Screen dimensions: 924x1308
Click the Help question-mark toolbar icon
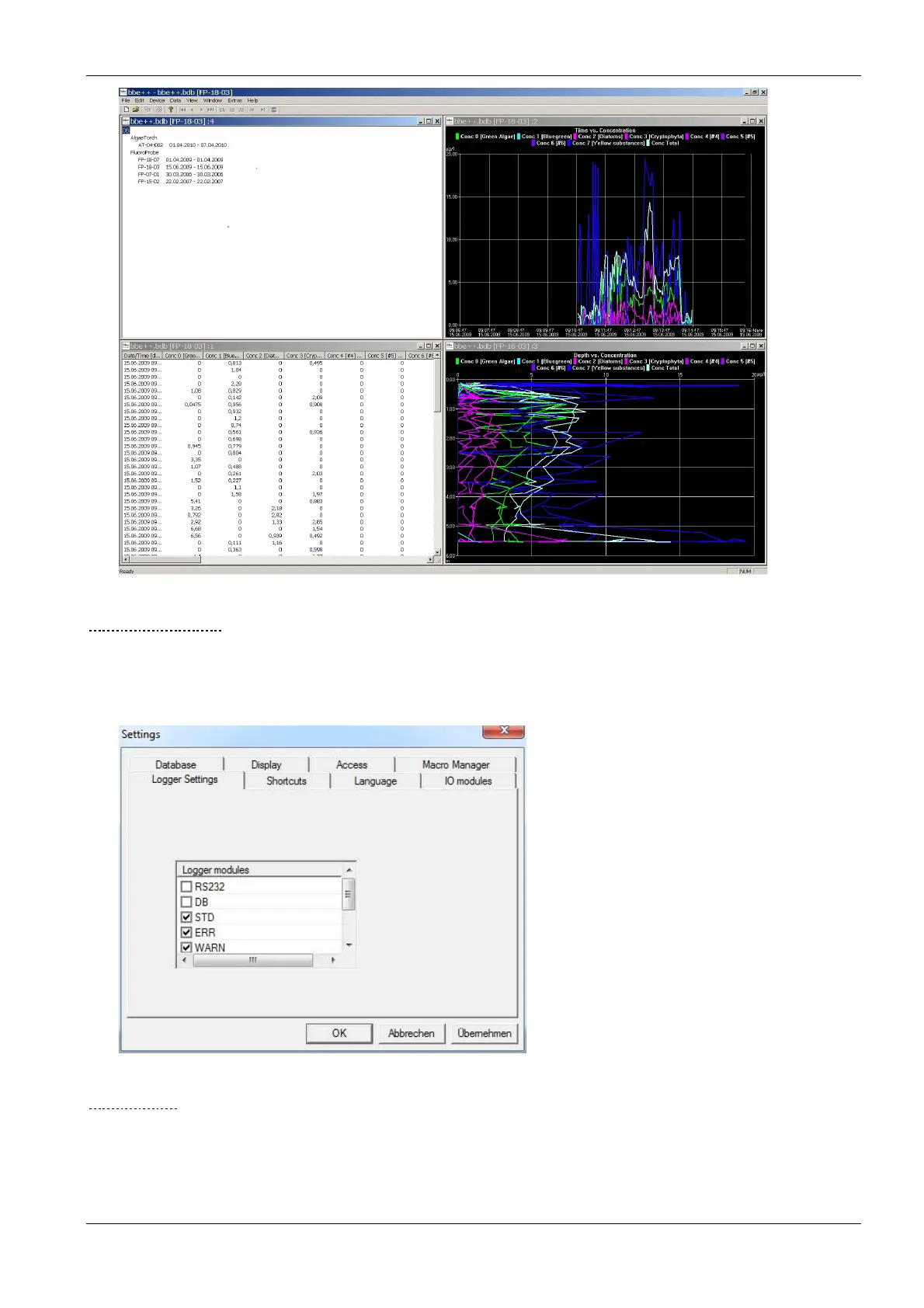click(171, 110)
